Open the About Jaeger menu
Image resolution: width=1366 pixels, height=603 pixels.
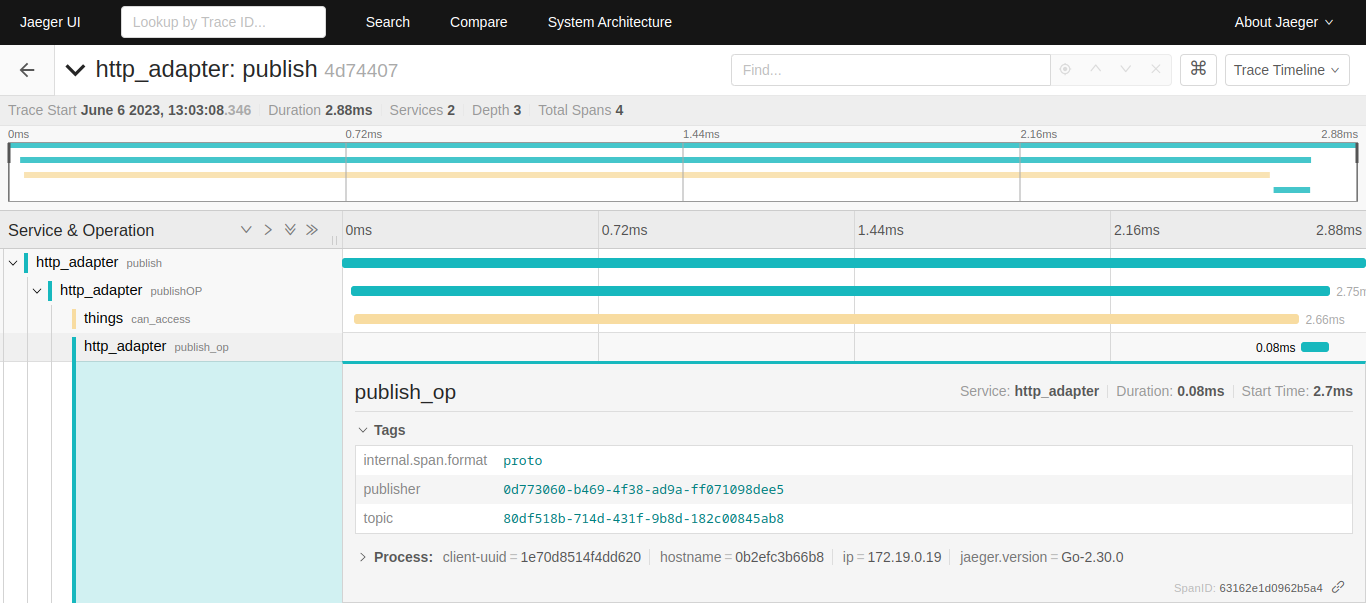coord(1283,21)
